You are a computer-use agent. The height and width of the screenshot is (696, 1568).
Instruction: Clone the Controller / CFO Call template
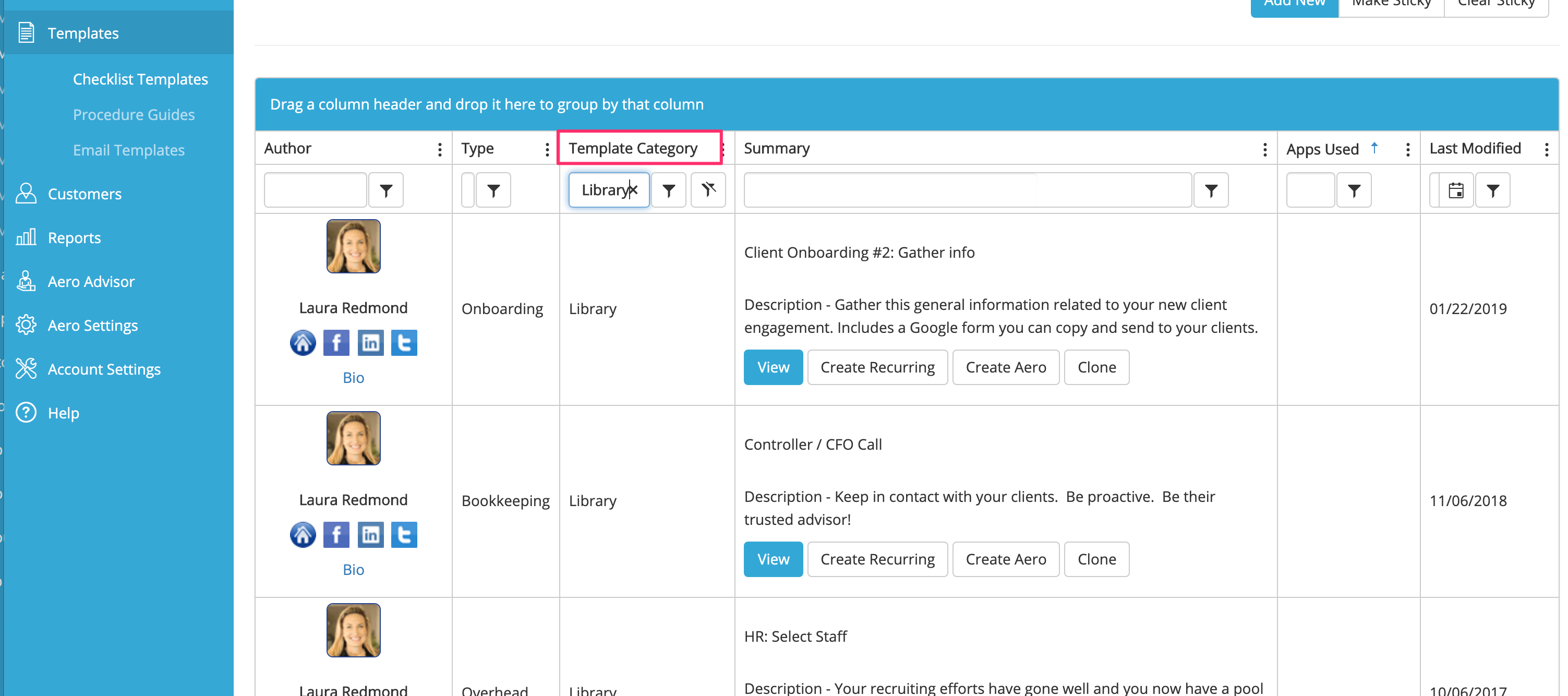point(1097,559)
